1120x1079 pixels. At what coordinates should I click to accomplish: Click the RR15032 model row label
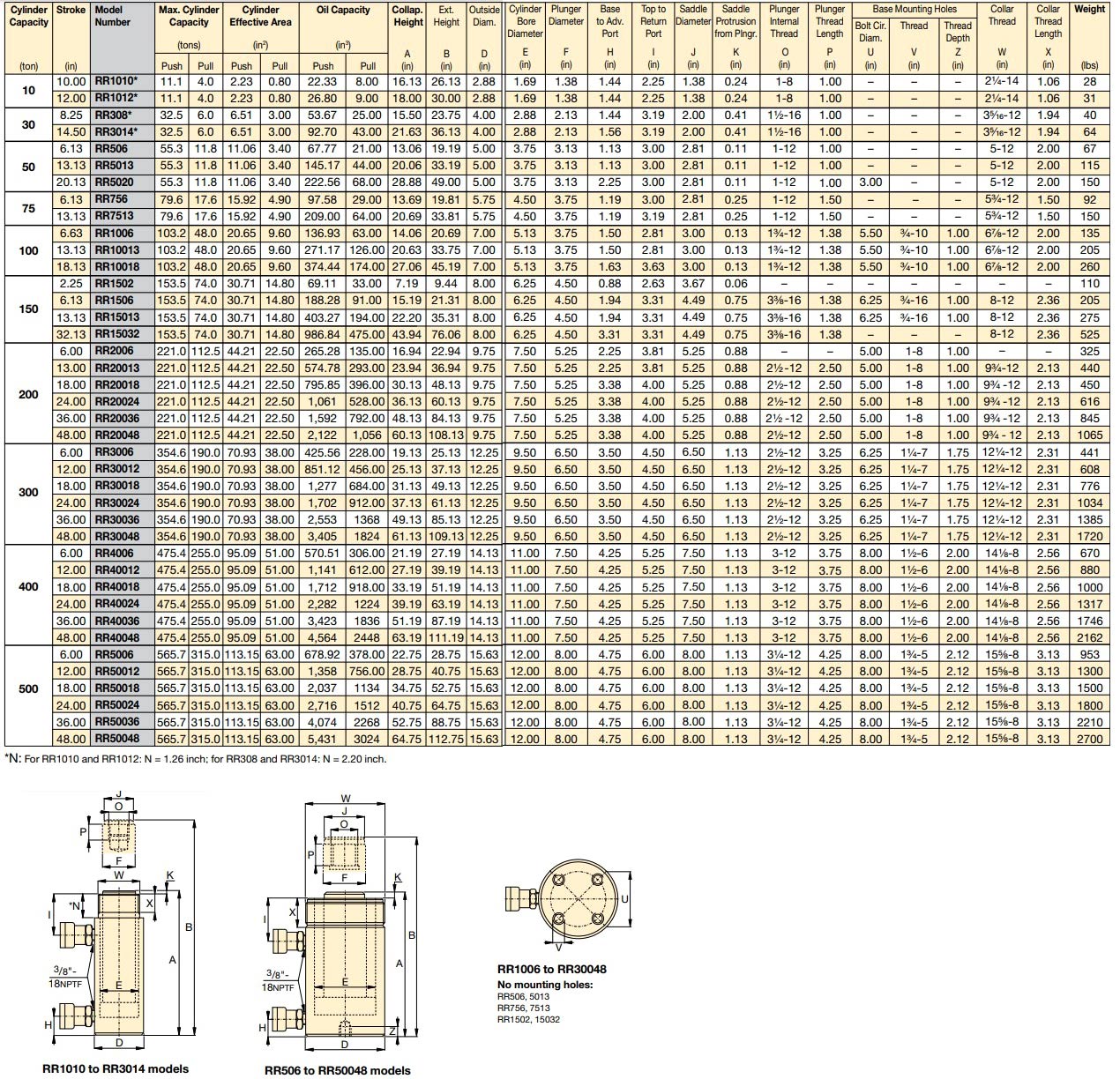click(116, 334)
